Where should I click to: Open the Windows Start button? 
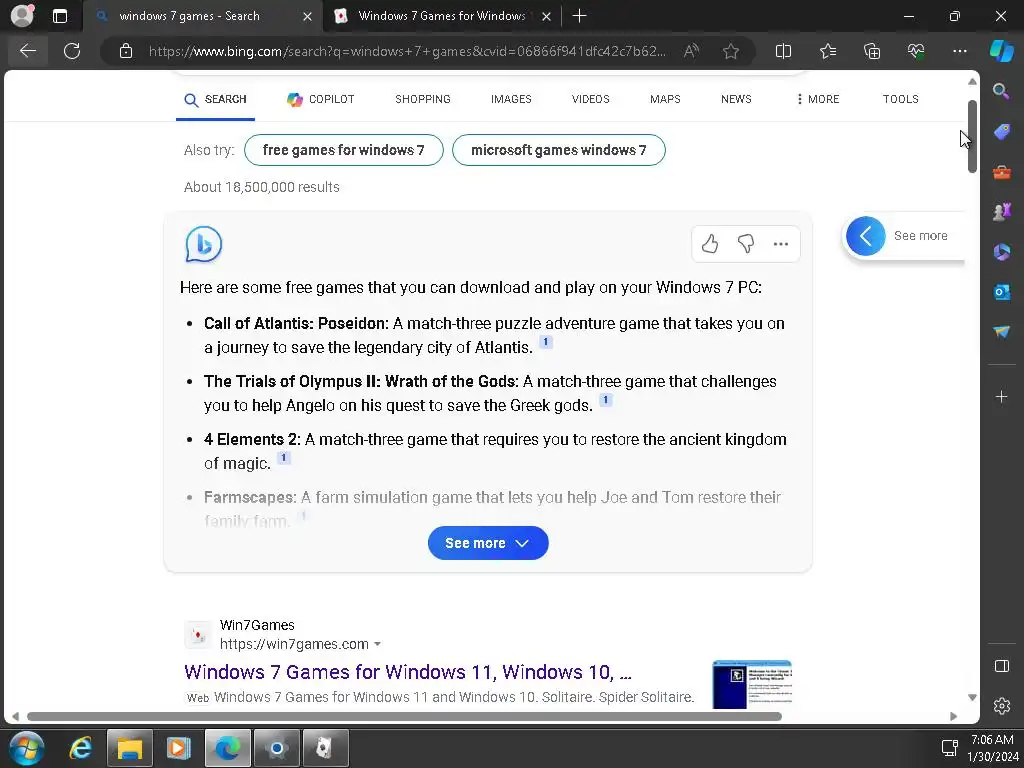[27, 748]
